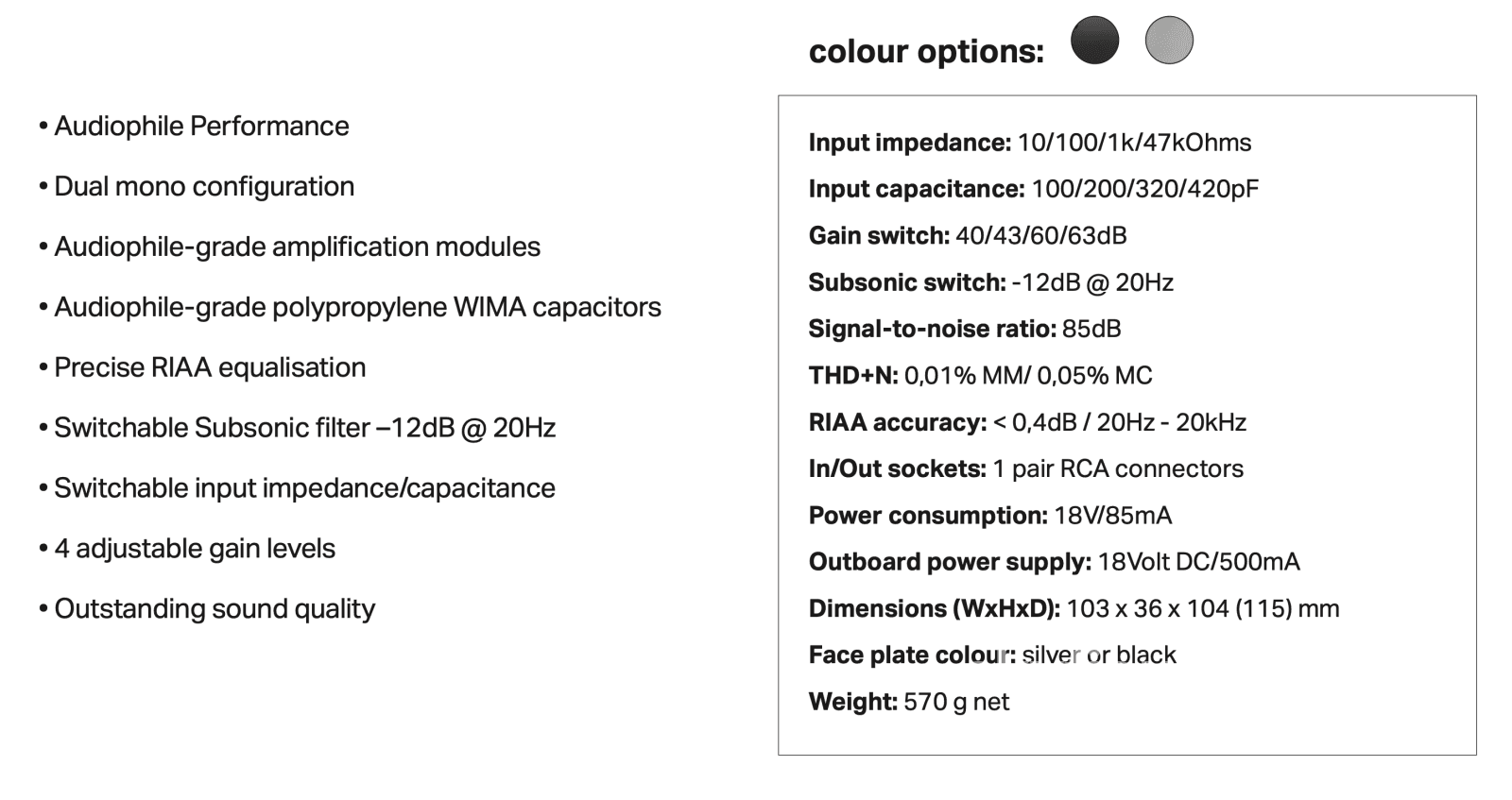The height and width of the screenshot is (800, 1512).
Task: Select the black colour option swatch
Action: tap(1094, 41)
